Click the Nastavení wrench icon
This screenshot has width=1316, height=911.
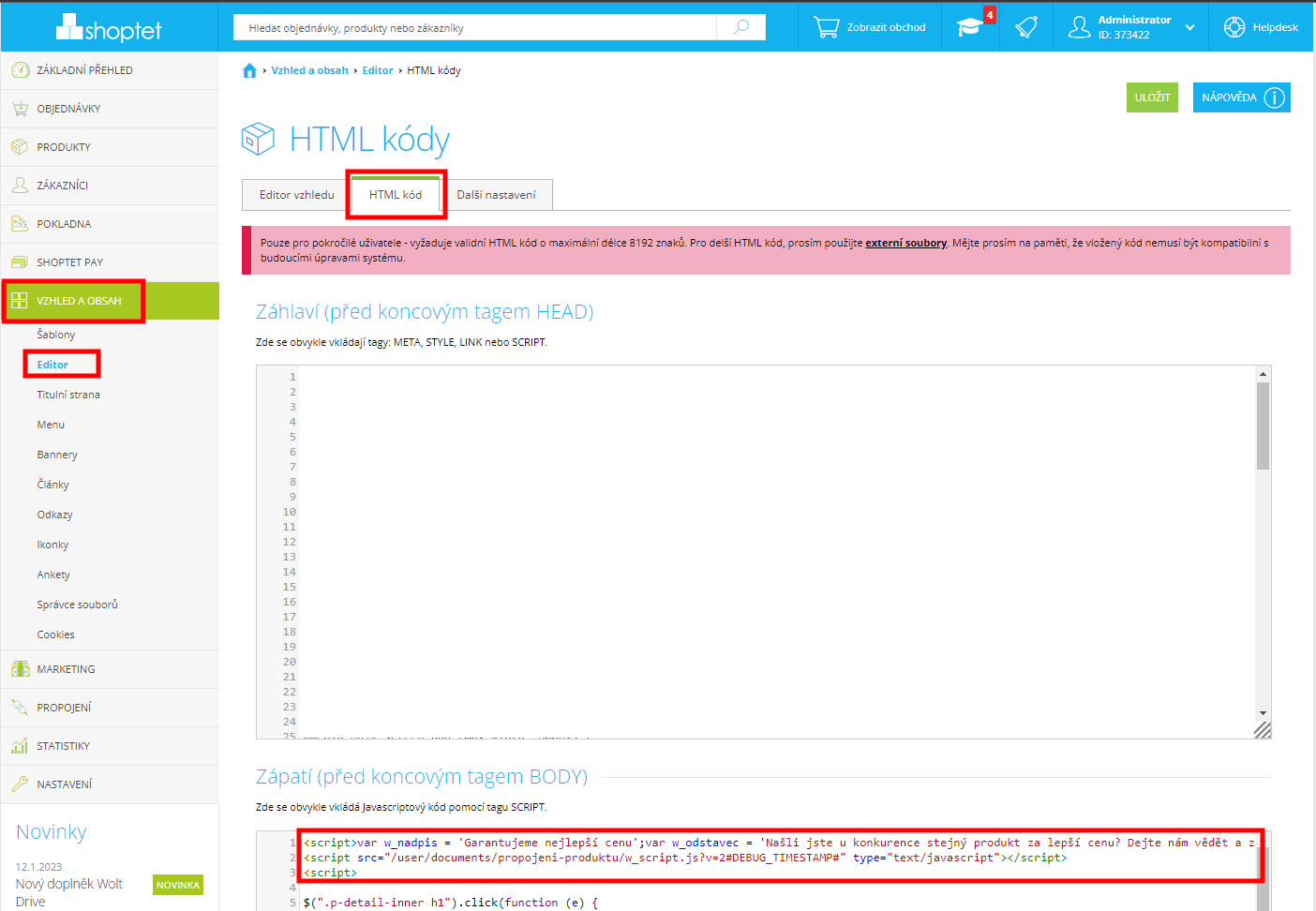click(x=20, y=784)
